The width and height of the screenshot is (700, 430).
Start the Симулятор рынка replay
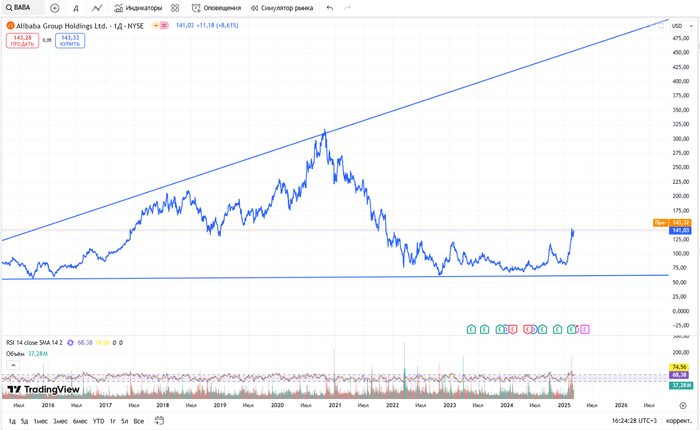[x=282, y=8]
